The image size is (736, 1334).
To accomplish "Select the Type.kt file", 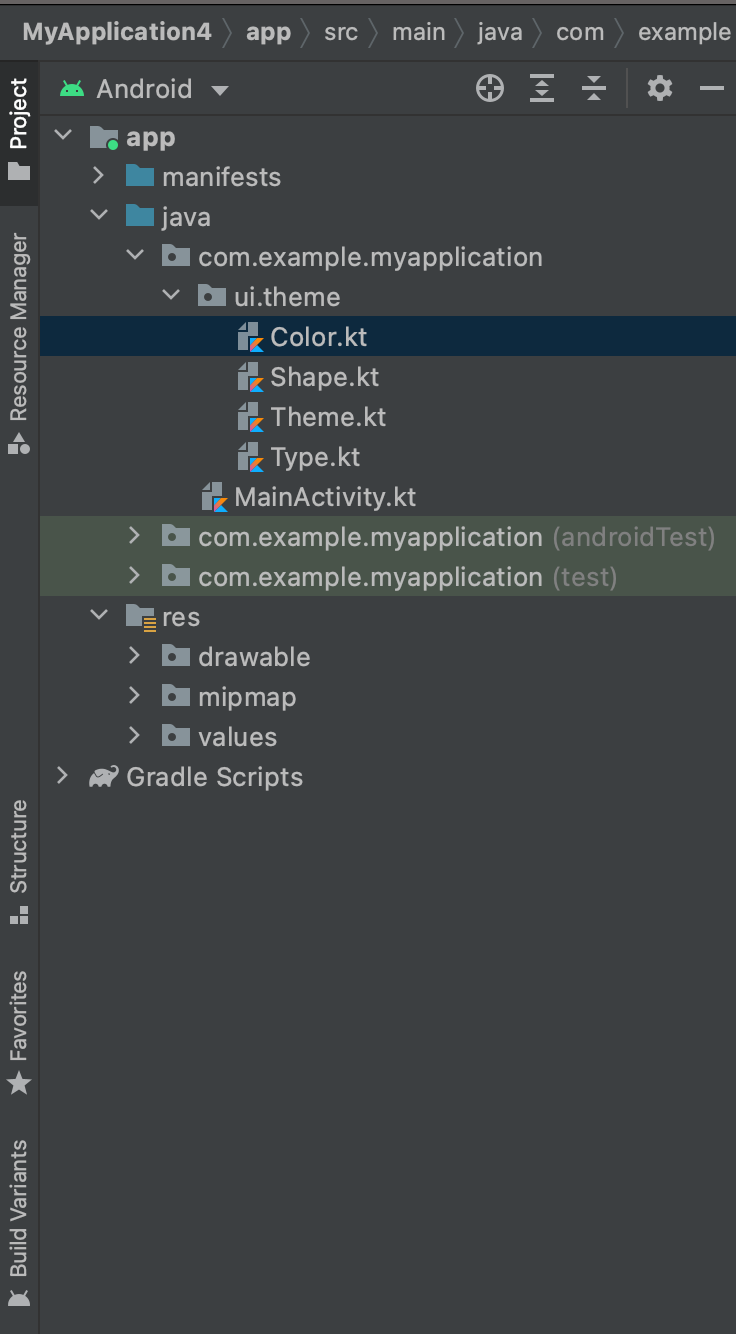I will coord(315,457).
